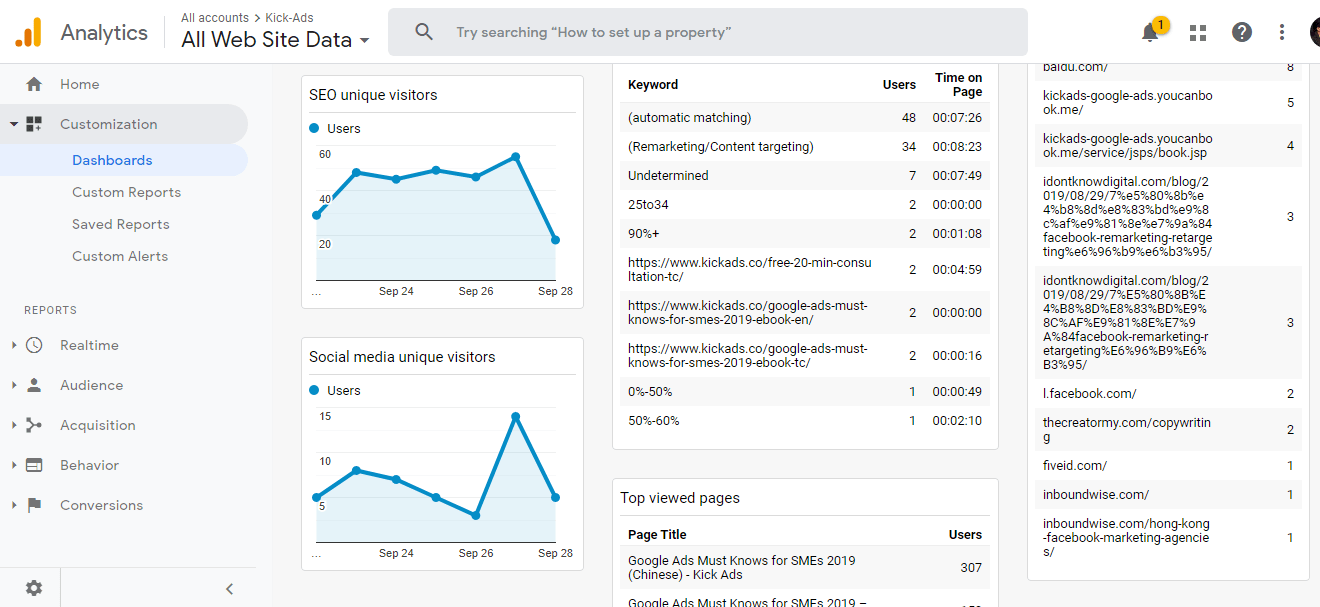Open the All Web Site Data view selector

(275, 40)
